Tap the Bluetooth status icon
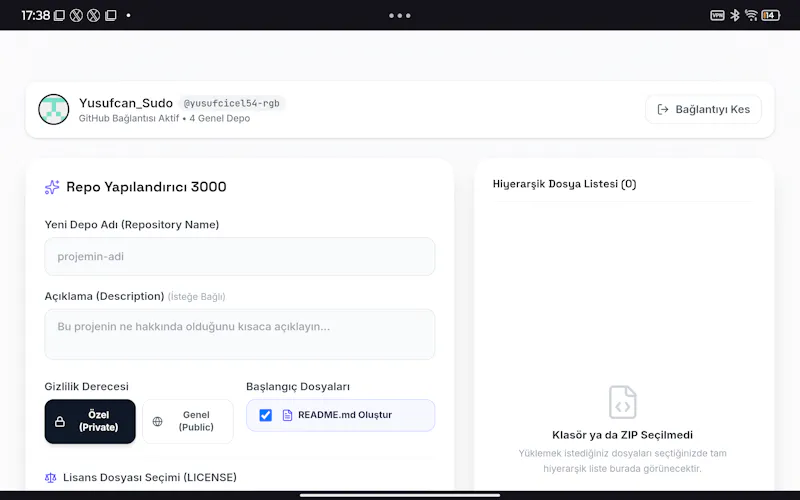 (x=735, y=15)
